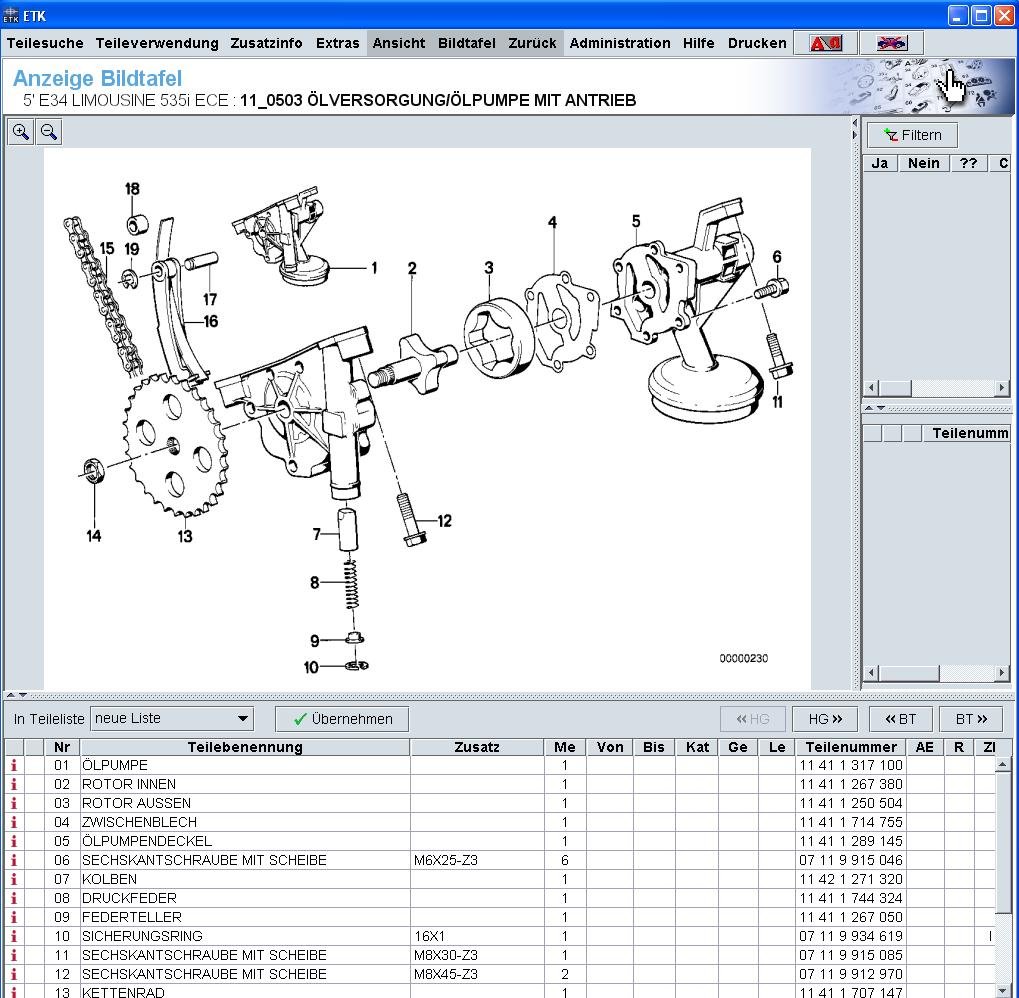Click info icon for ROTOR AUSSEN row
Viewport: 1019px width, 998px height.
tap(14, 803)
